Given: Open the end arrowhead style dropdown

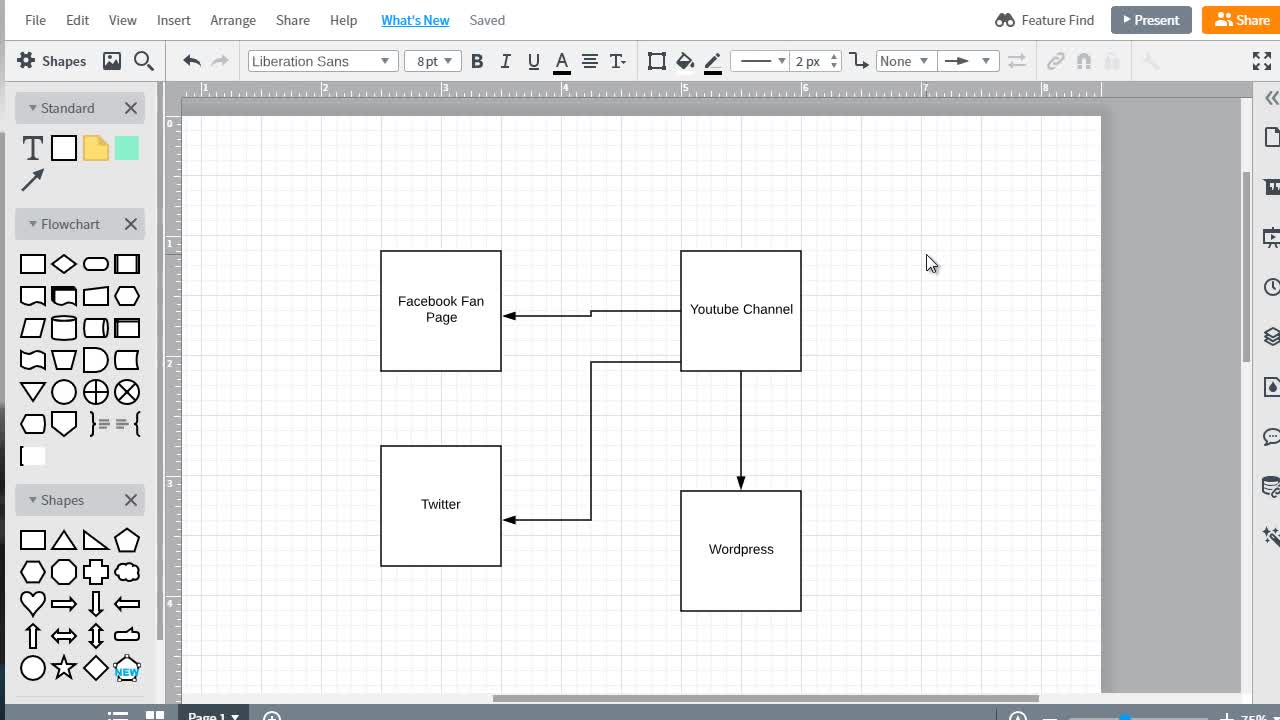Looking at the screenshot, I should [x=968, y=61].
